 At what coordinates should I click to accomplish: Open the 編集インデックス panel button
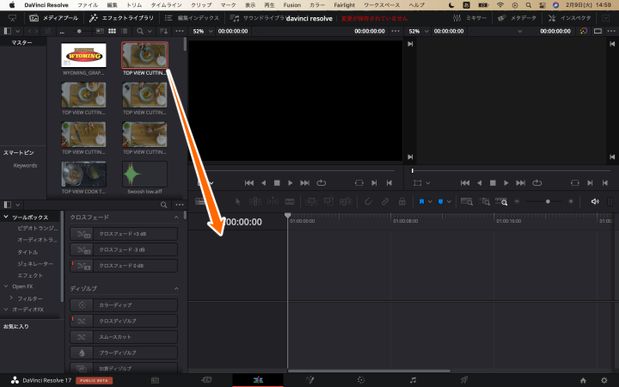[x=191, y=18]
